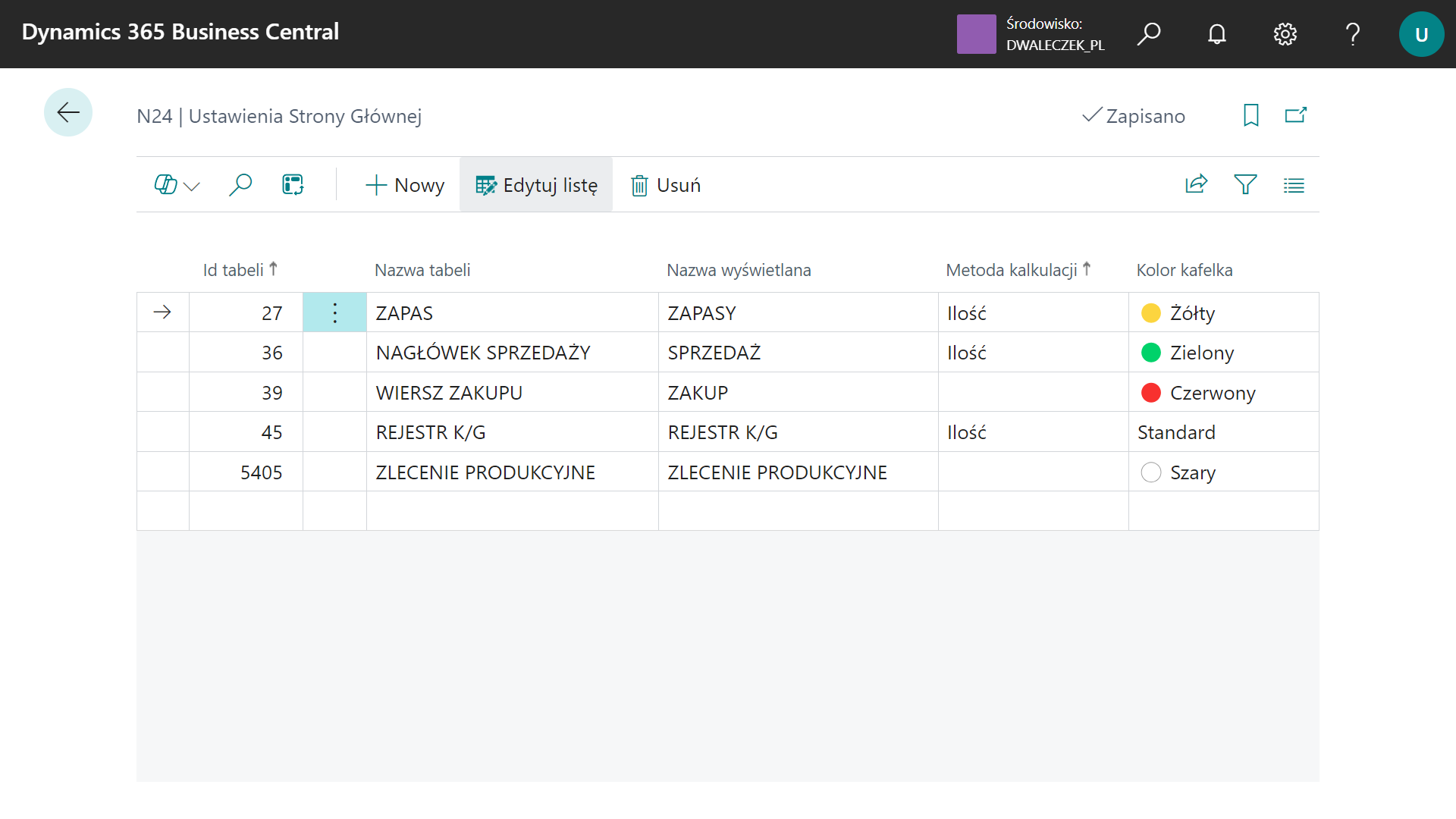Click Id tabeli cell 5405
The width and height of the screenshot is (1456, 819).
point(246,472)
